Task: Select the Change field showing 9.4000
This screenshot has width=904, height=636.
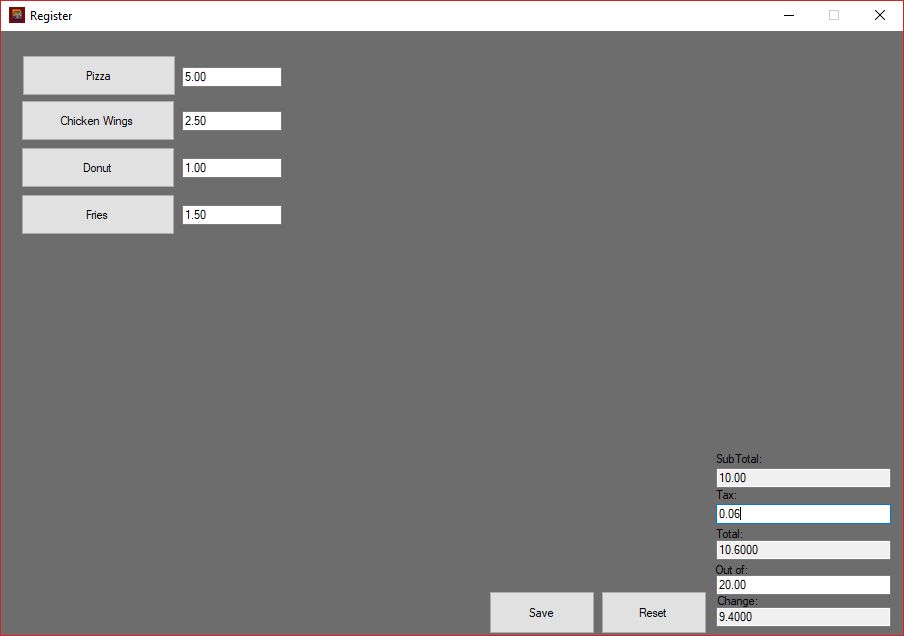Action: point(803,617)
